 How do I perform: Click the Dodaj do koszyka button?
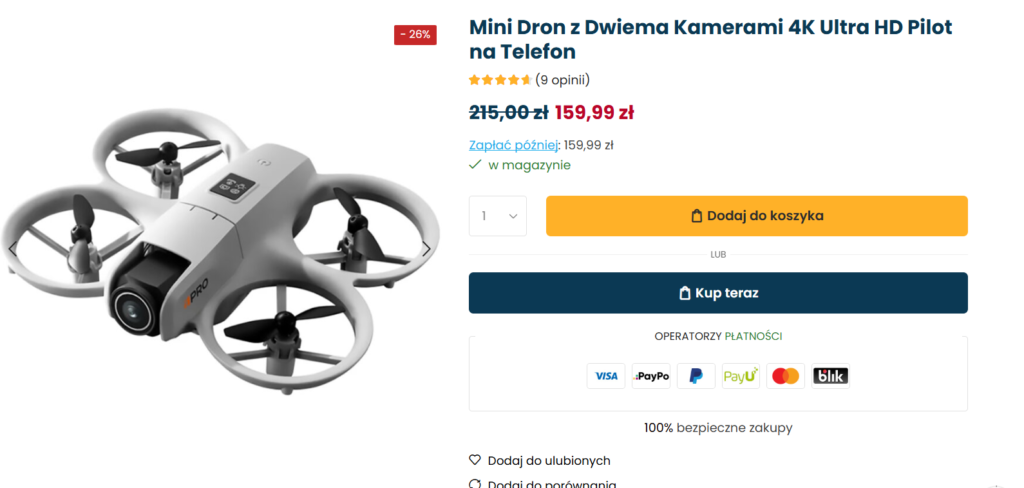[757, 216]
